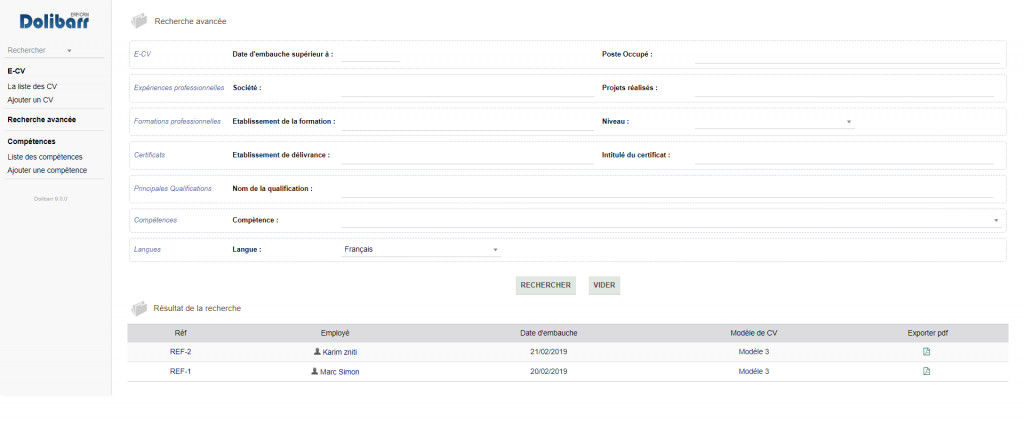Open employee Karim zniti

tap(340, 353)
